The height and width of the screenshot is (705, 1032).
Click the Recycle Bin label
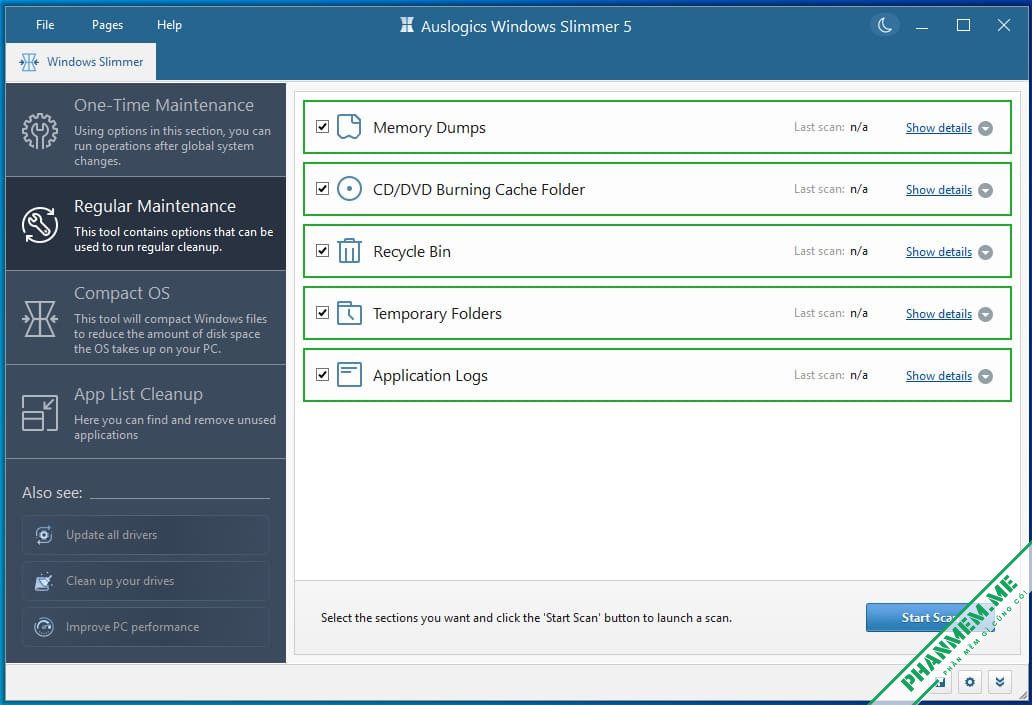(x=412, y=251)
